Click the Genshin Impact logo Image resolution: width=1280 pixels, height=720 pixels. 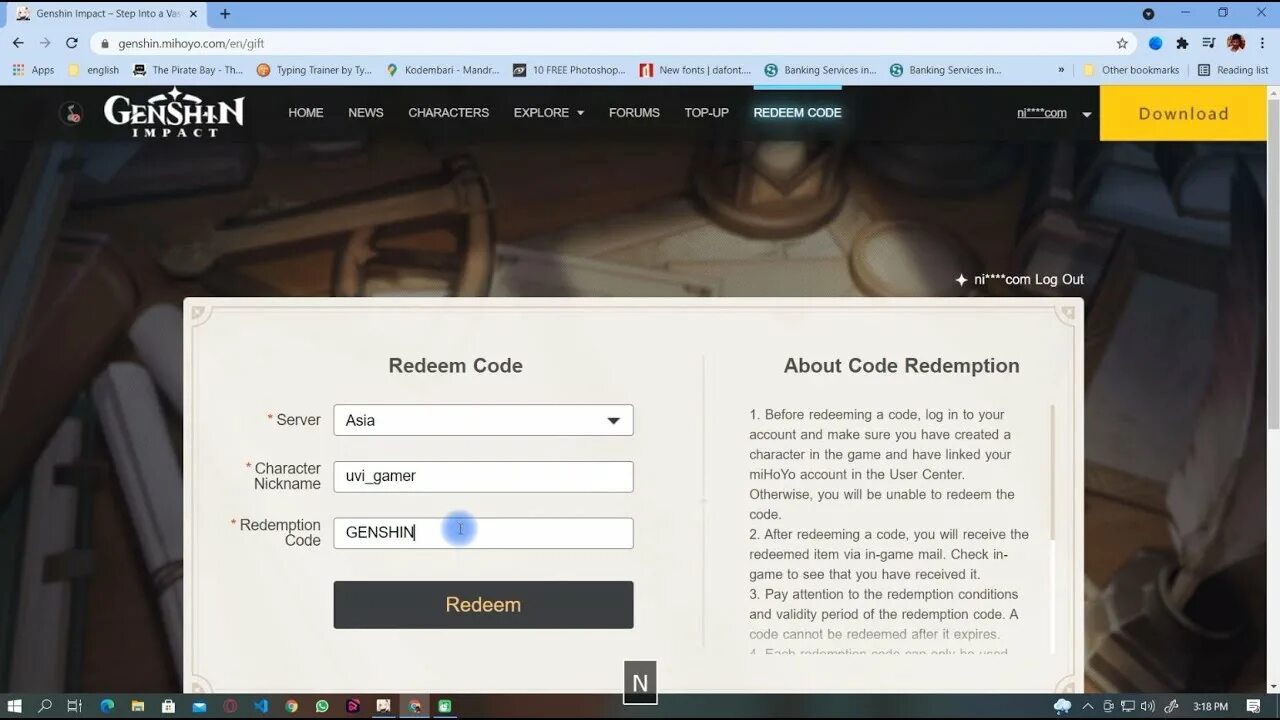174,113
